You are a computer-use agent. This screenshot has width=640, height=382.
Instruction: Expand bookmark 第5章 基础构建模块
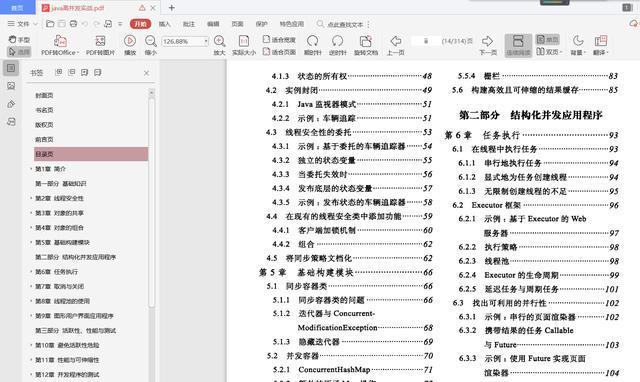point(31,242)
